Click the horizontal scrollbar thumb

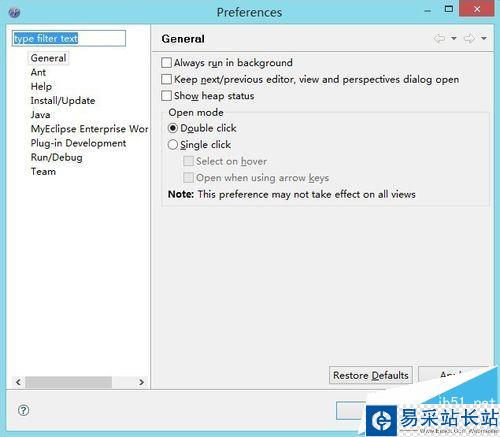click(68, 382)
